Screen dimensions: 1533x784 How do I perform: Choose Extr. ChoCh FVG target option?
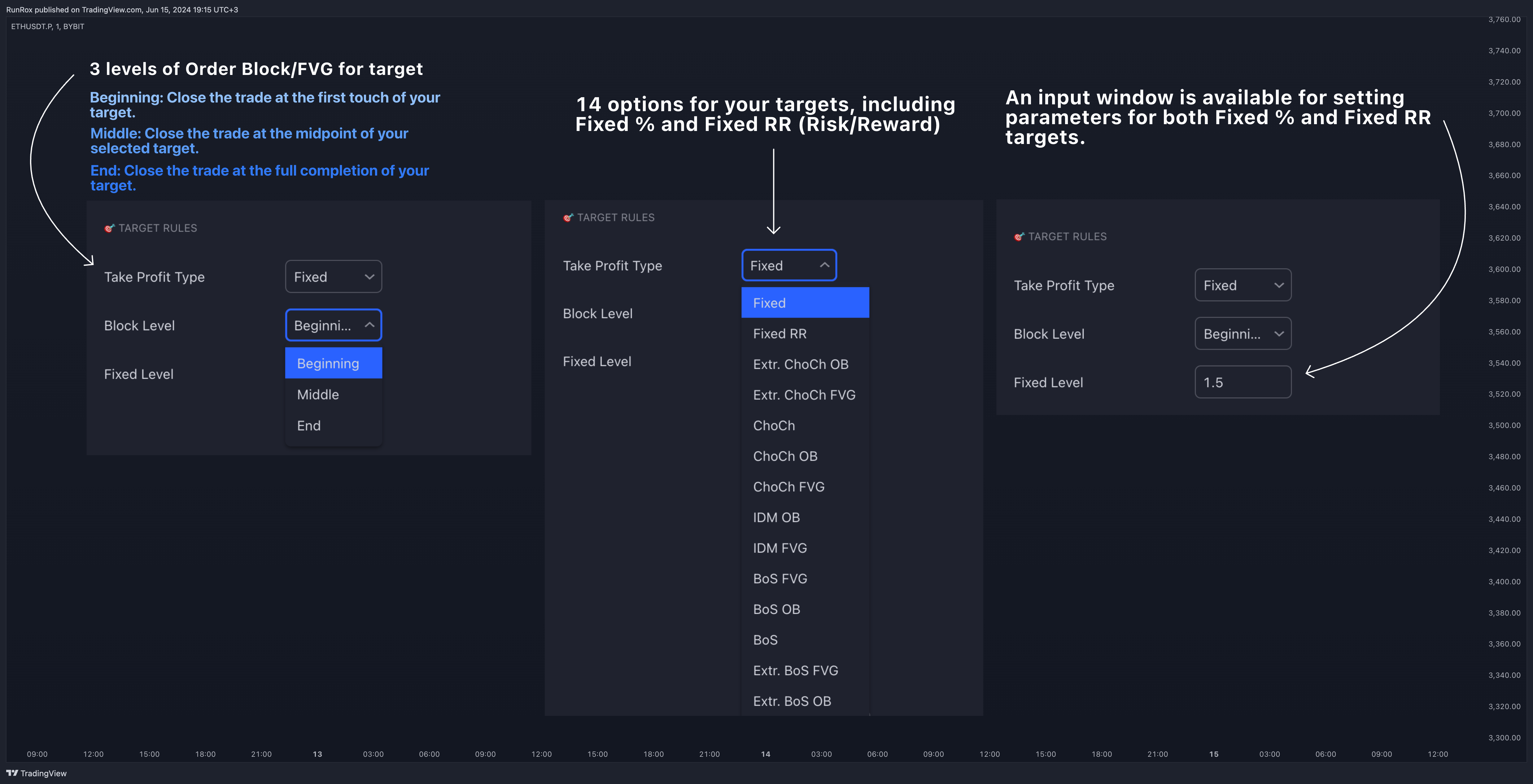(805, 395)
